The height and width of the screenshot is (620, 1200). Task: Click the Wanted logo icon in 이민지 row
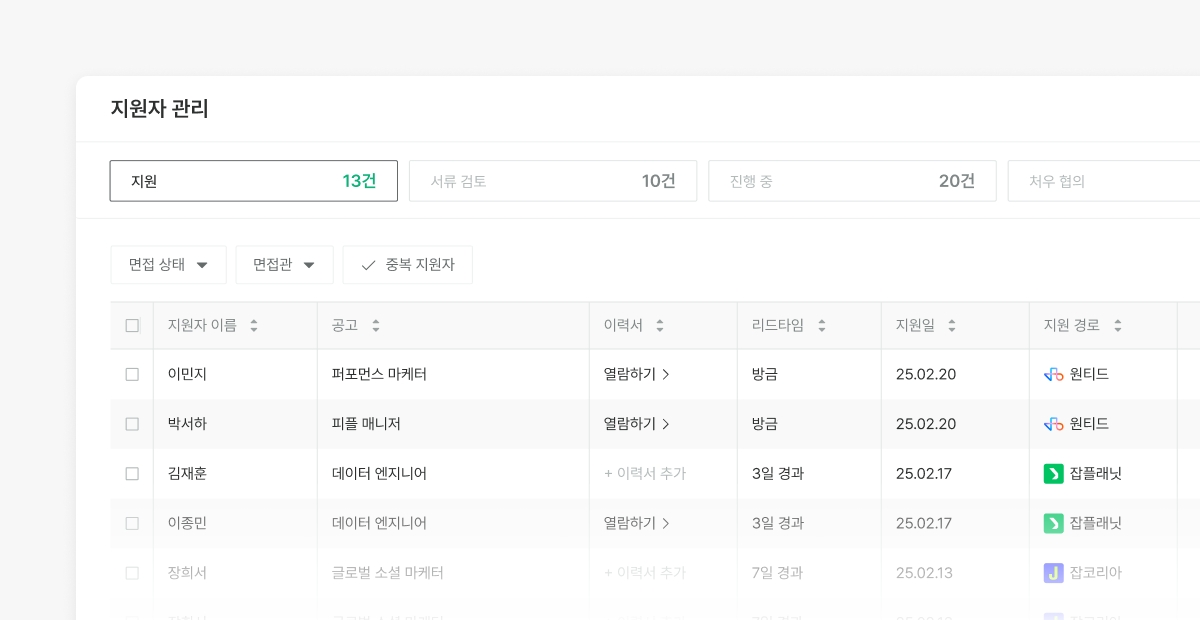click(1053, 374)
